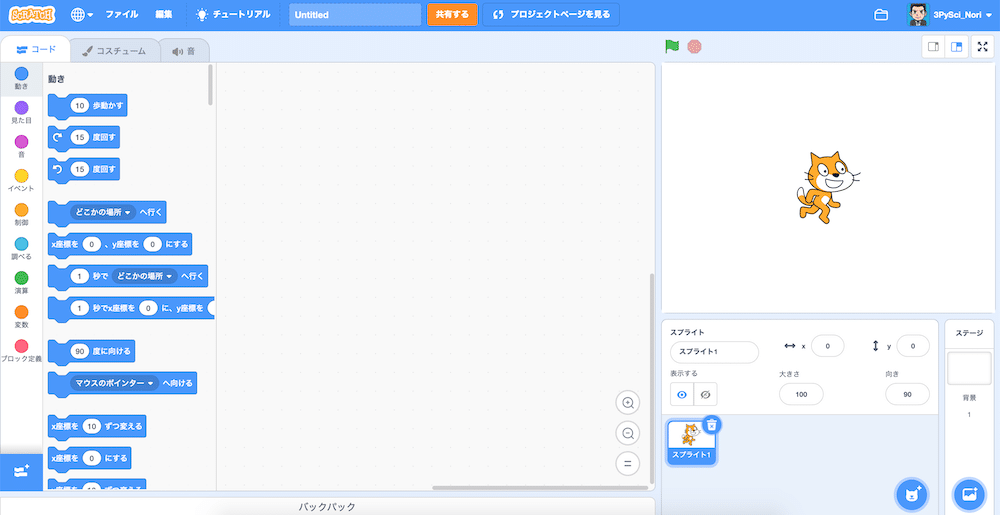1000x515 pixels.
Task: Click the choose a sprite cat button
Action: (913, 493)
